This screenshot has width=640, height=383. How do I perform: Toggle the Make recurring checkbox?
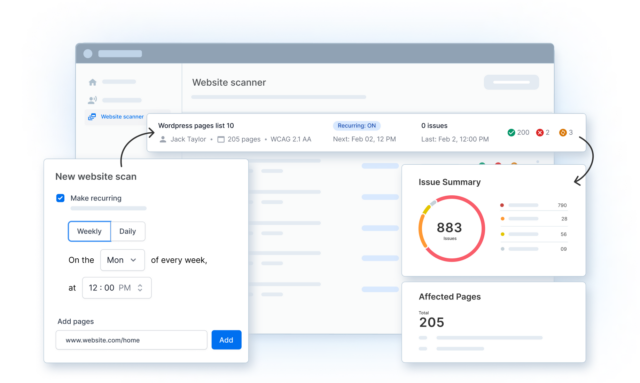(x=60, y=198)
